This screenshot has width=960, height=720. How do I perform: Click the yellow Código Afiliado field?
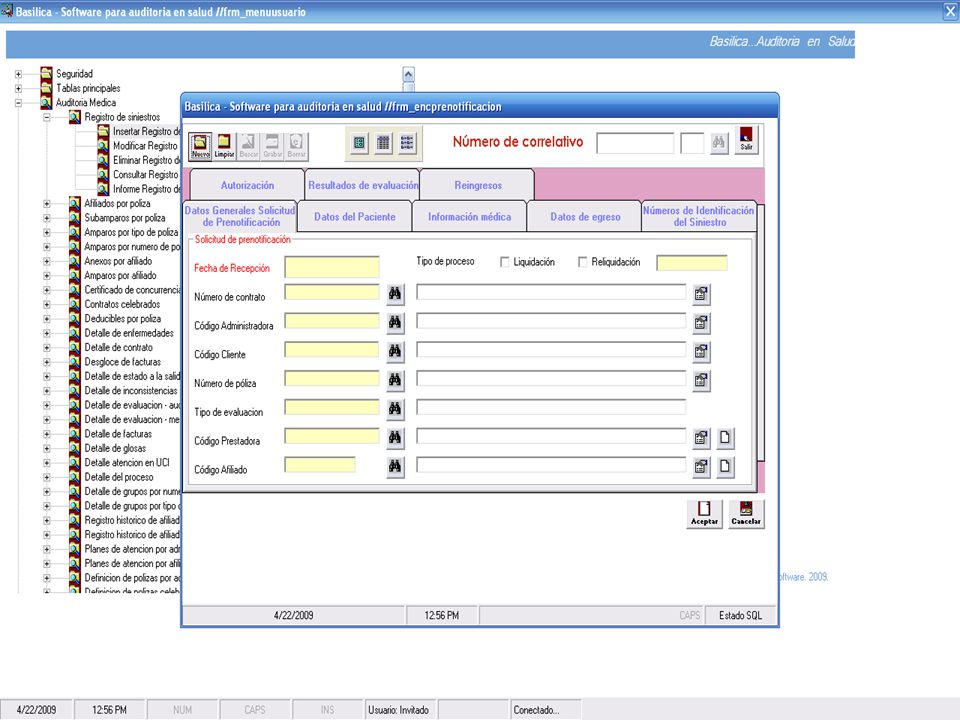[x=320, y=465]
